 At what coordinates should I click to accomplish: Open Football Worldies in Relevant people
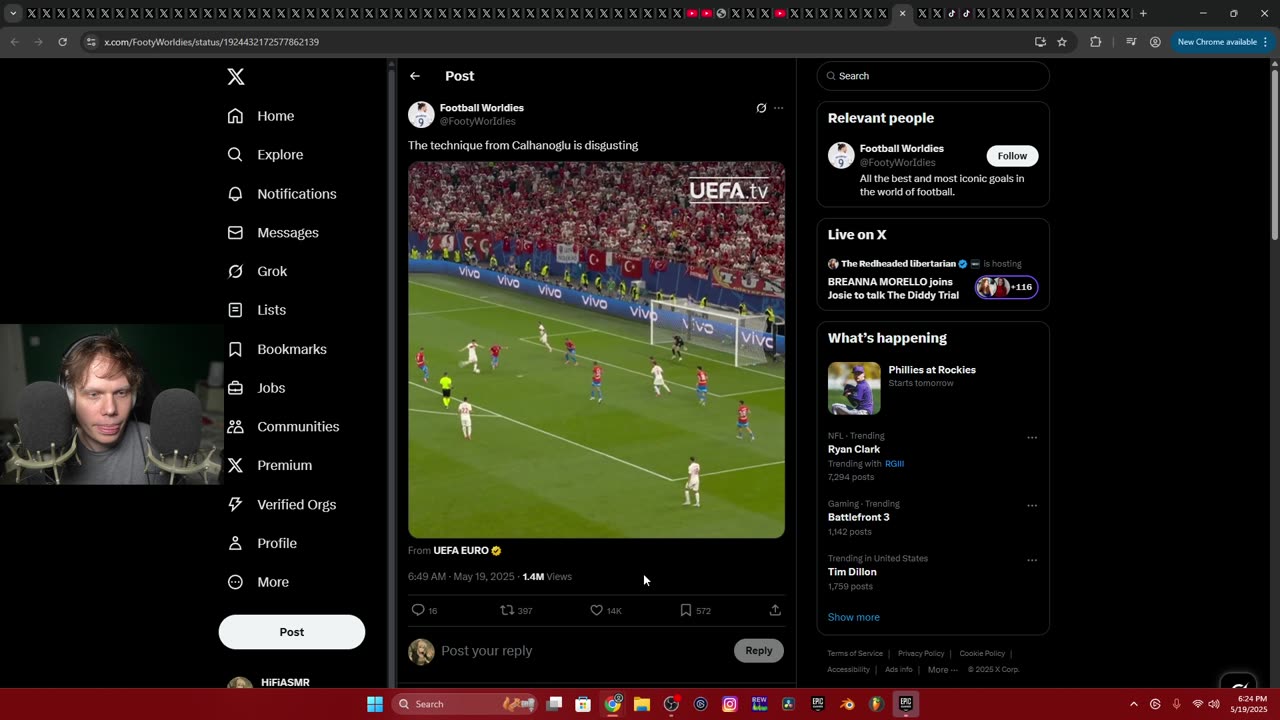901,149
